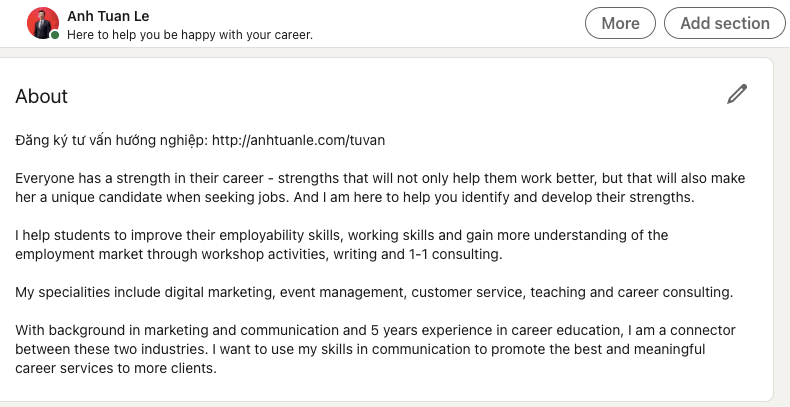
Task: Click the green online status dot
Action: pyautogui.click(x=55, y=35)
